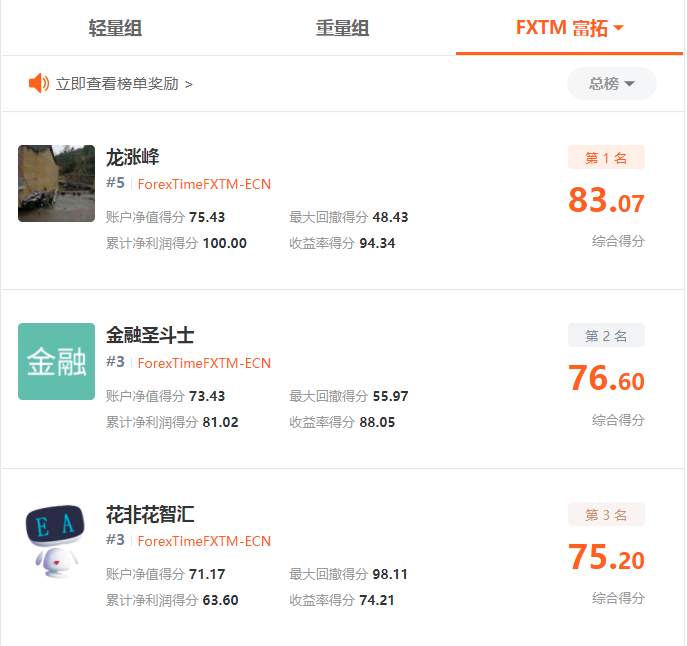Click ForexTimeFXTM-ECN link under 金融圣斗士
The image size is (687, 646).
[204, 363]
